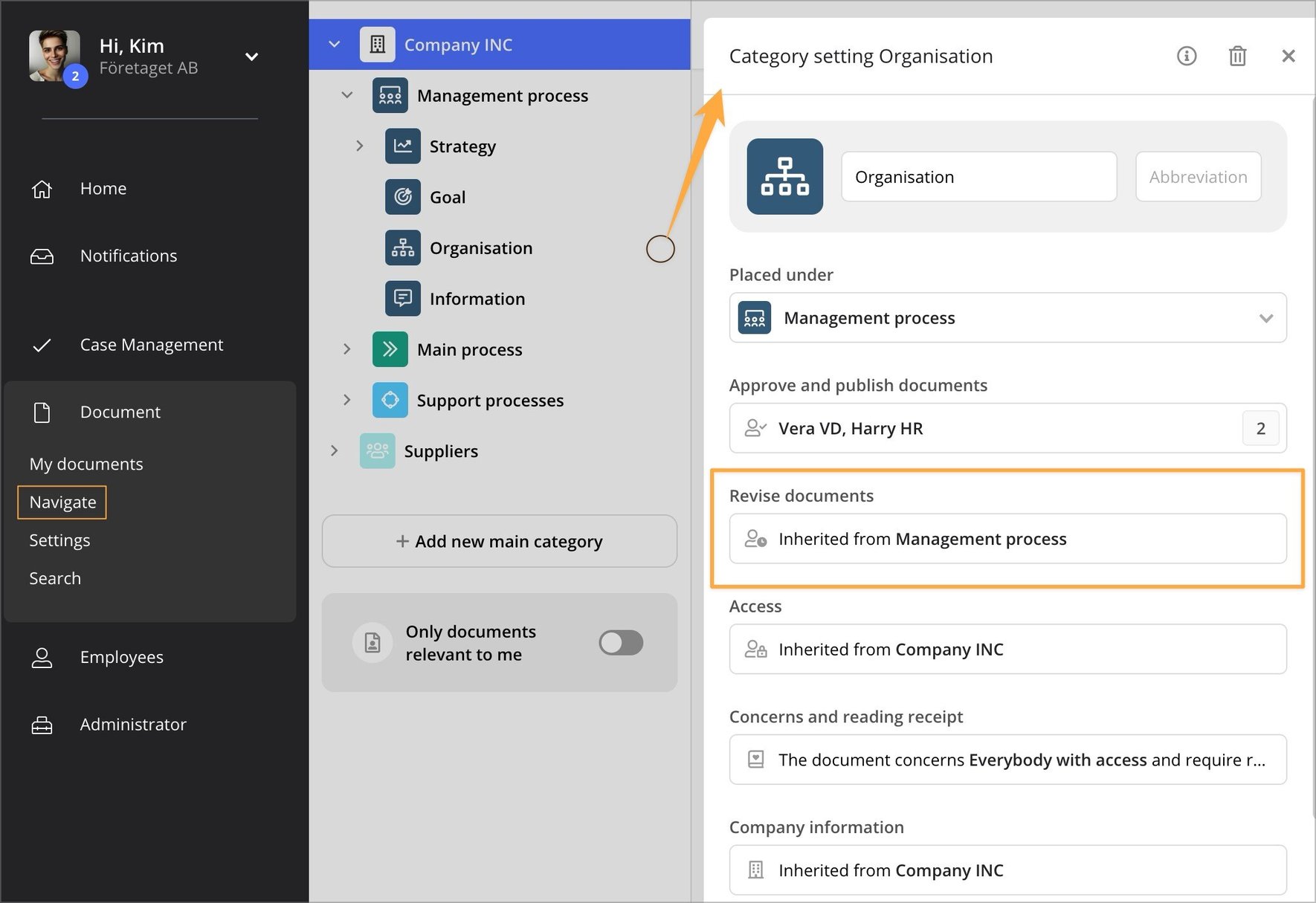1316x903 pixels.
Task: Click the Home house icon in sidebar
Action: click(x=42, y=189)
